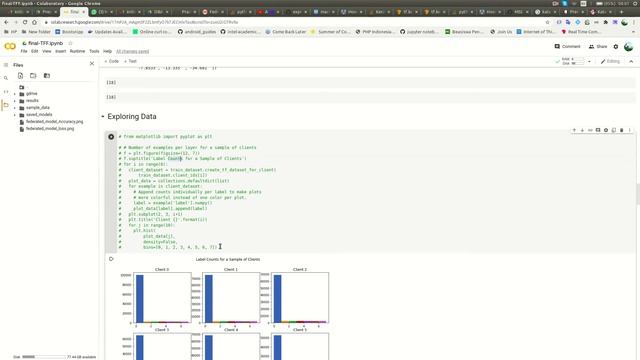This screenshot has width=640, height=360.
Task: Reload the browser page
Action: pos(25,22)
